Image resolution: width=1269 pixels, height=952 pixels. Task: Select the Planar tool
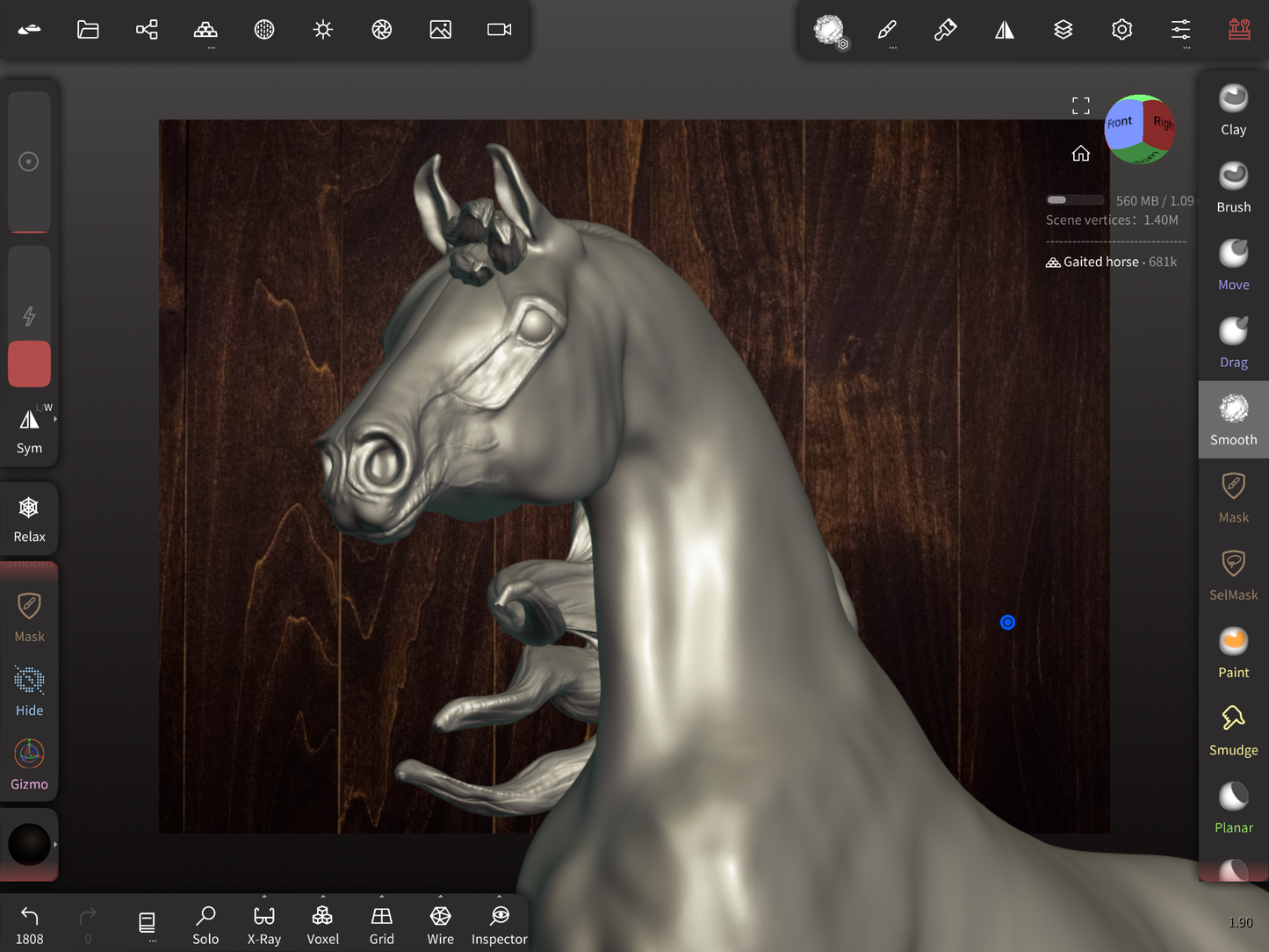tap(1233, 807)
